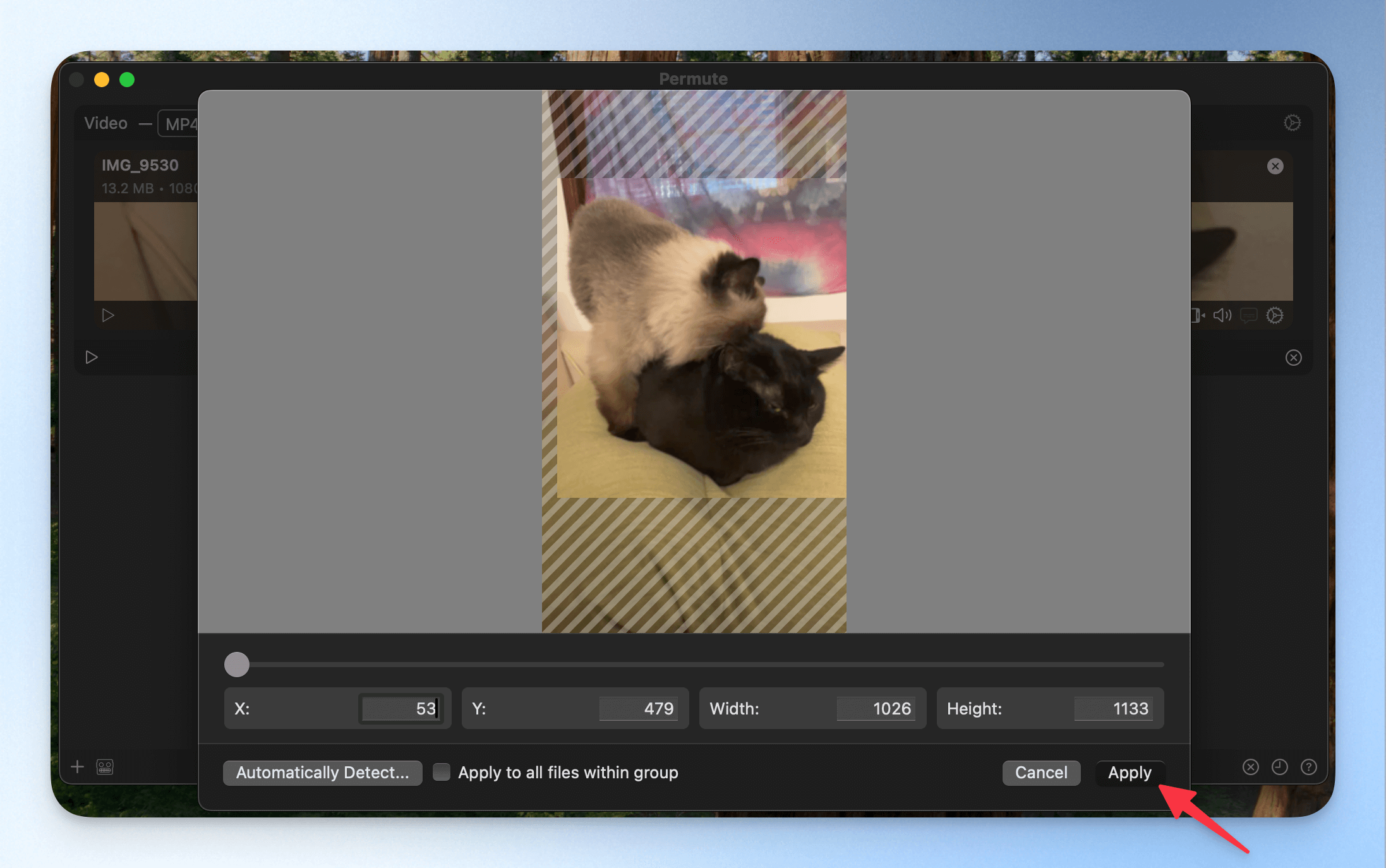This screenshot has width=1386, height=868.
Task: Clear all with bottom circled X icon
Action: tap(1250, 767)
